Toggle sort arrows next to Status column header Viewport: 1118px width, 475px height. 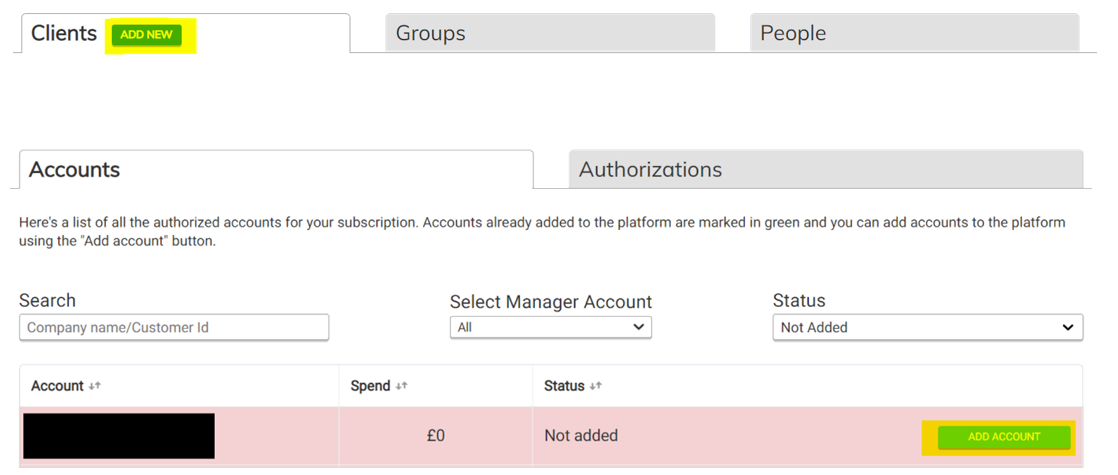pos(595,386)
